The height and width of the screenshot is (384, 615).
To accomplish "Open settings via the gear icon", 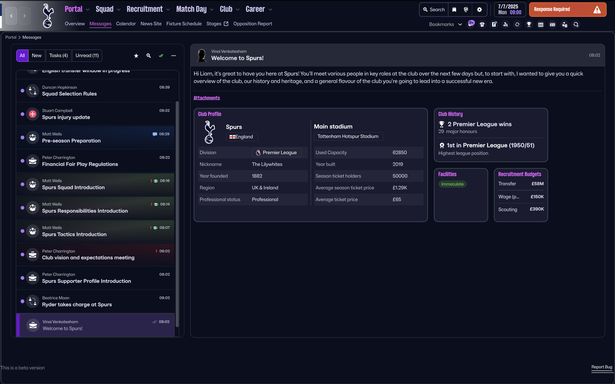I will click(x=479, y=10).
